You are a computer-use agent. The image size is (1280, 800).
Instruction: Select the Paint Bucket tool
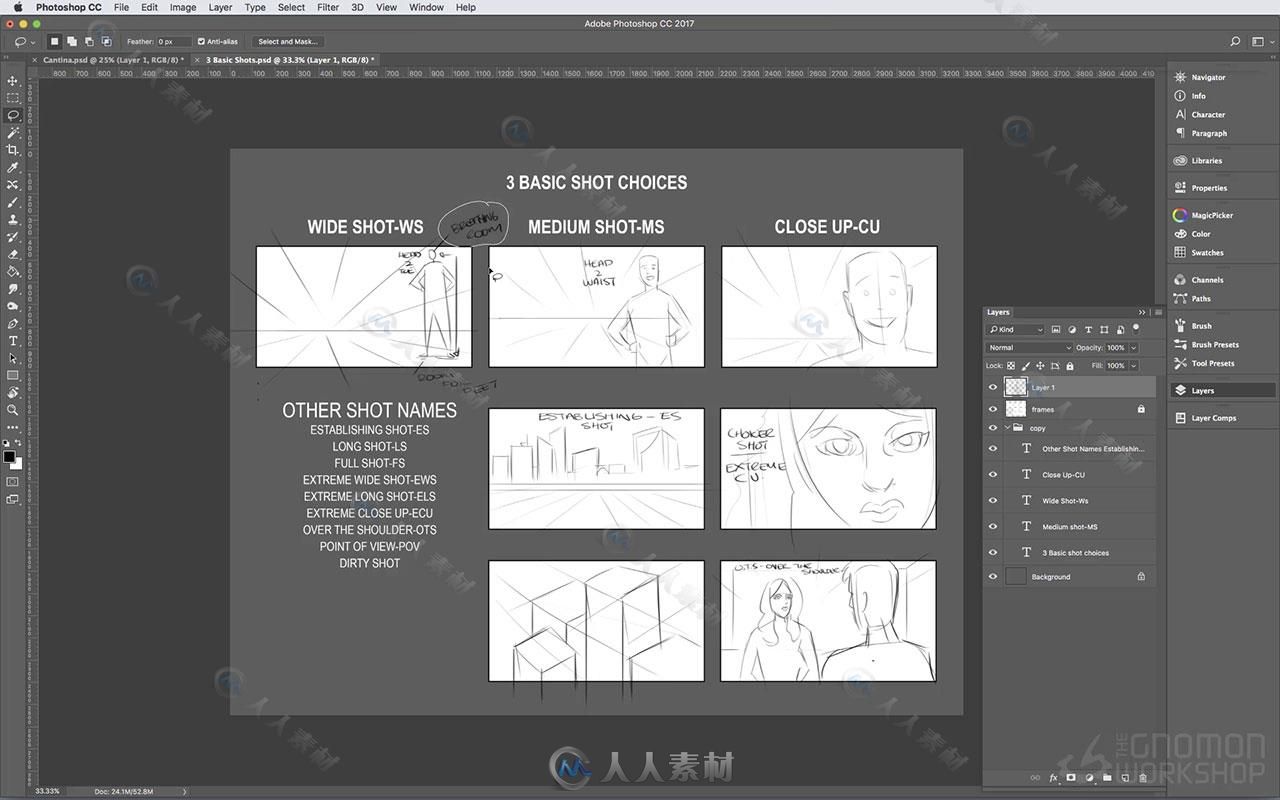click(x=13, y=271)
